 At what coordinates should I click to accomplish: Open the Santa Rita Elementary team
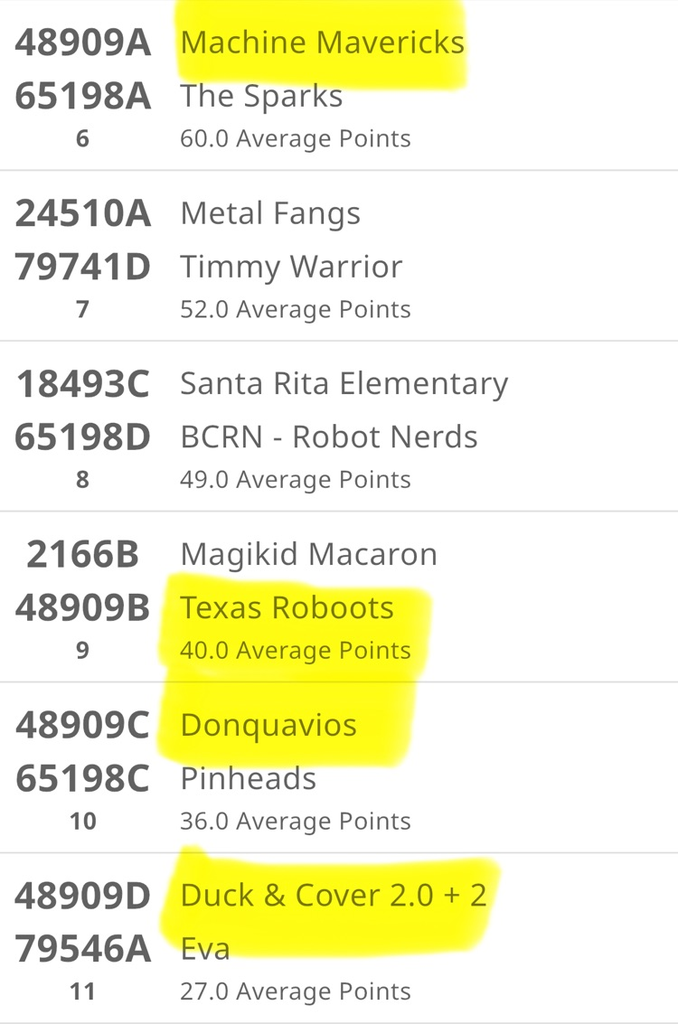point(344,384)
